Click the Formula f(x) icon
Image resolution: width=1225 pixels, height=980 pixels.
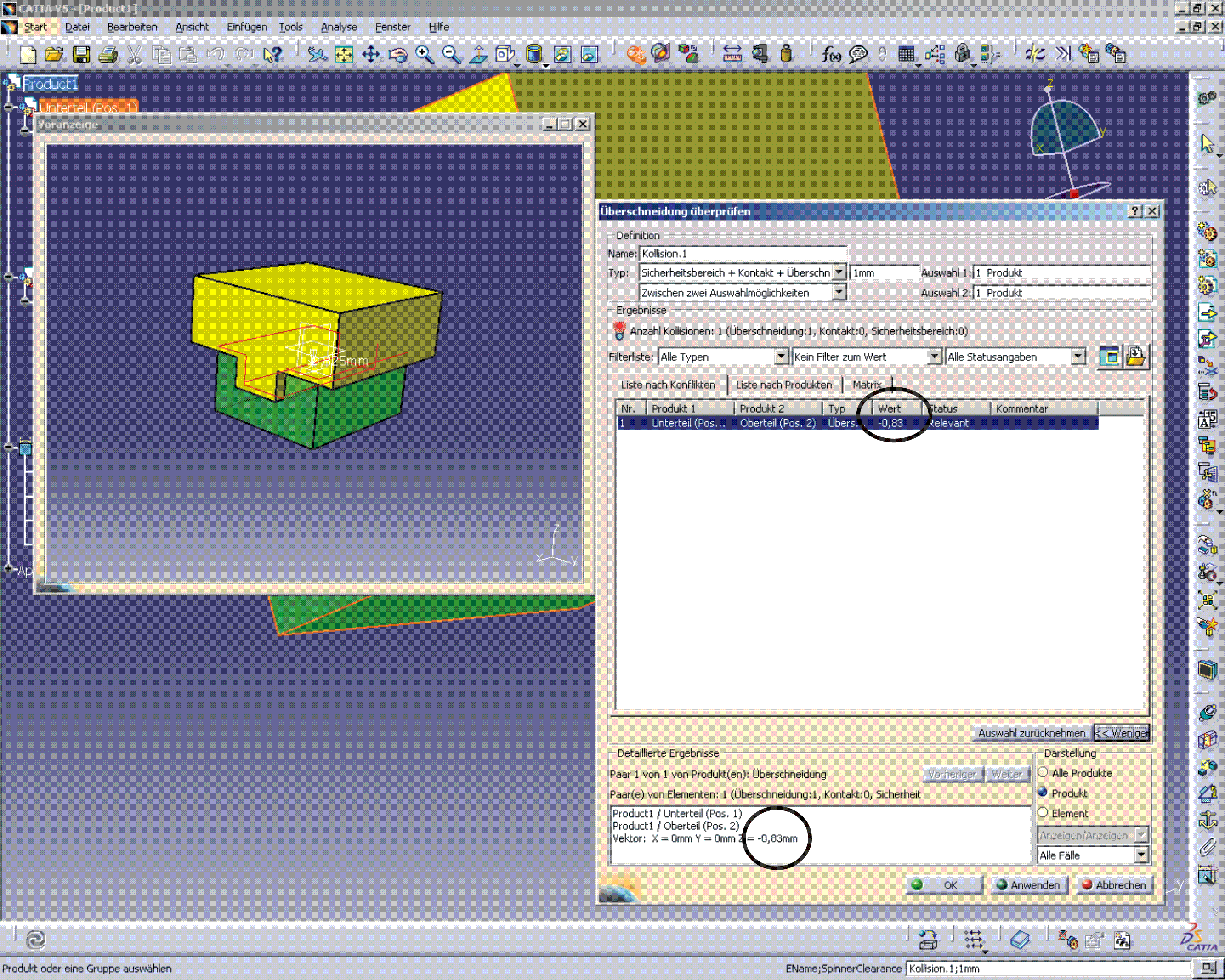pos(831,55)
